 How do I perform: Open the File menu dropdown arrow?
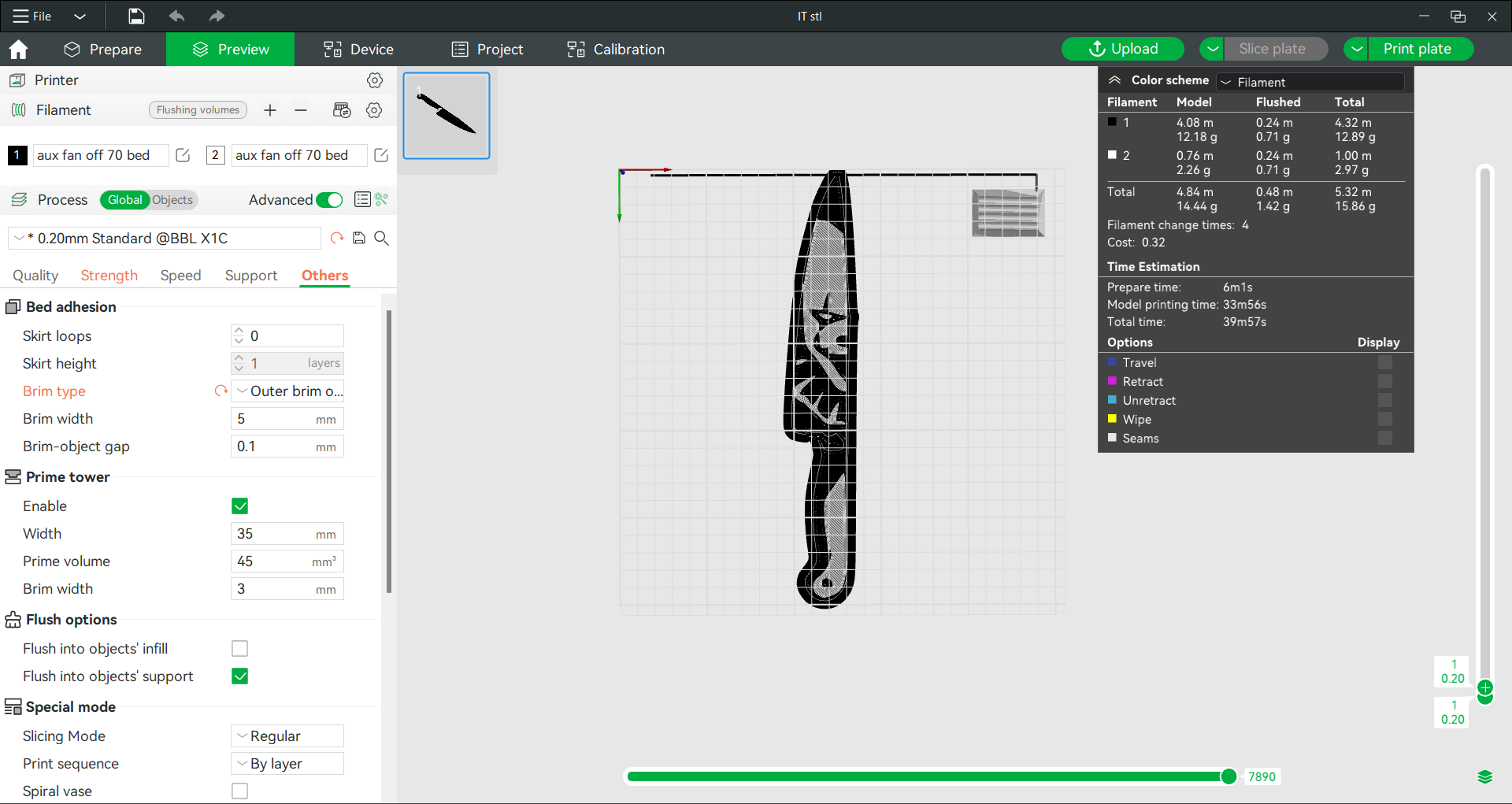[80, 16]
